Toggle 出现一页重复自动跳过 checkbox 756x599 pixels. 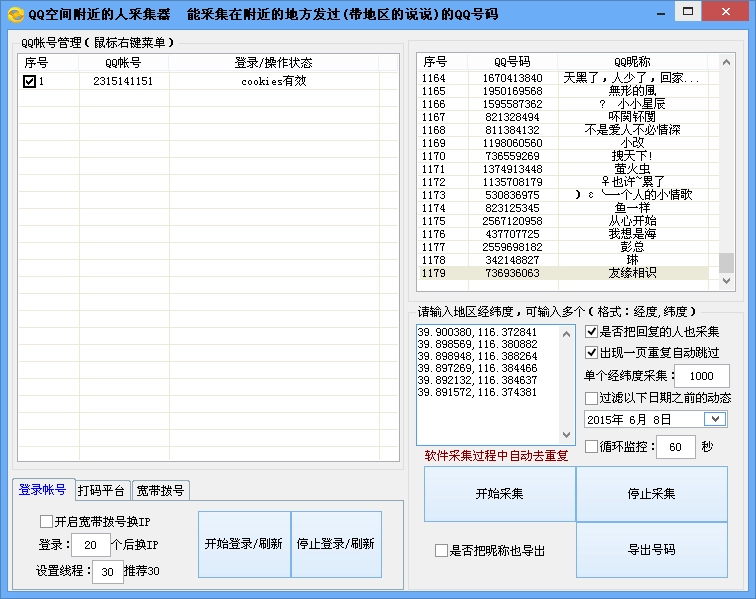click(x=592, y=353)
